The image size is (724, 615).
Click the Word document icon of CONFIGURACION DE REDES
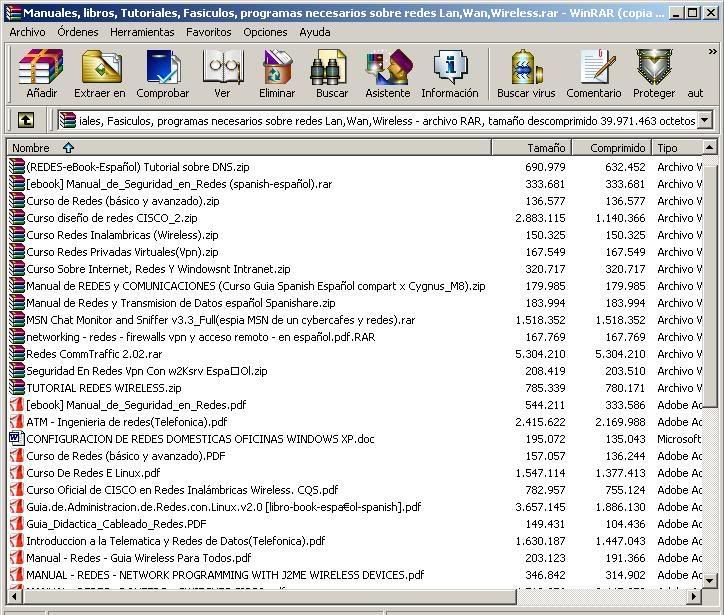[17, 438]
